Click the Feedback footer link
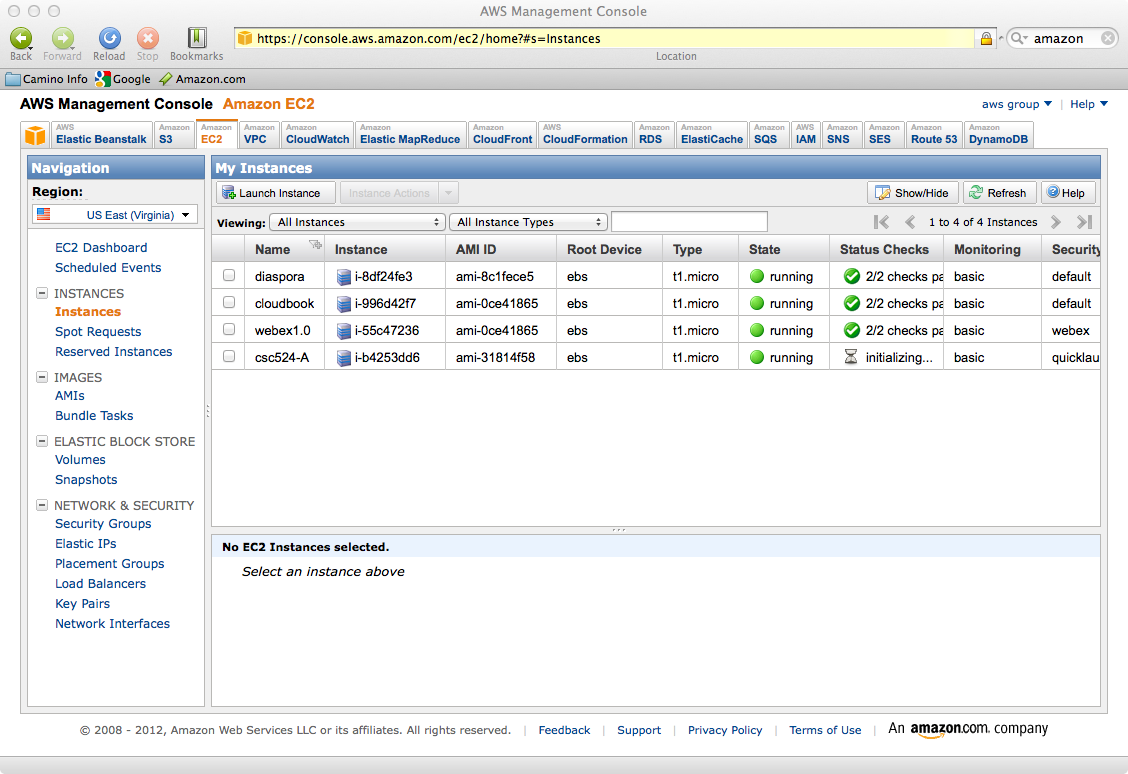 [x=564, y=730]
